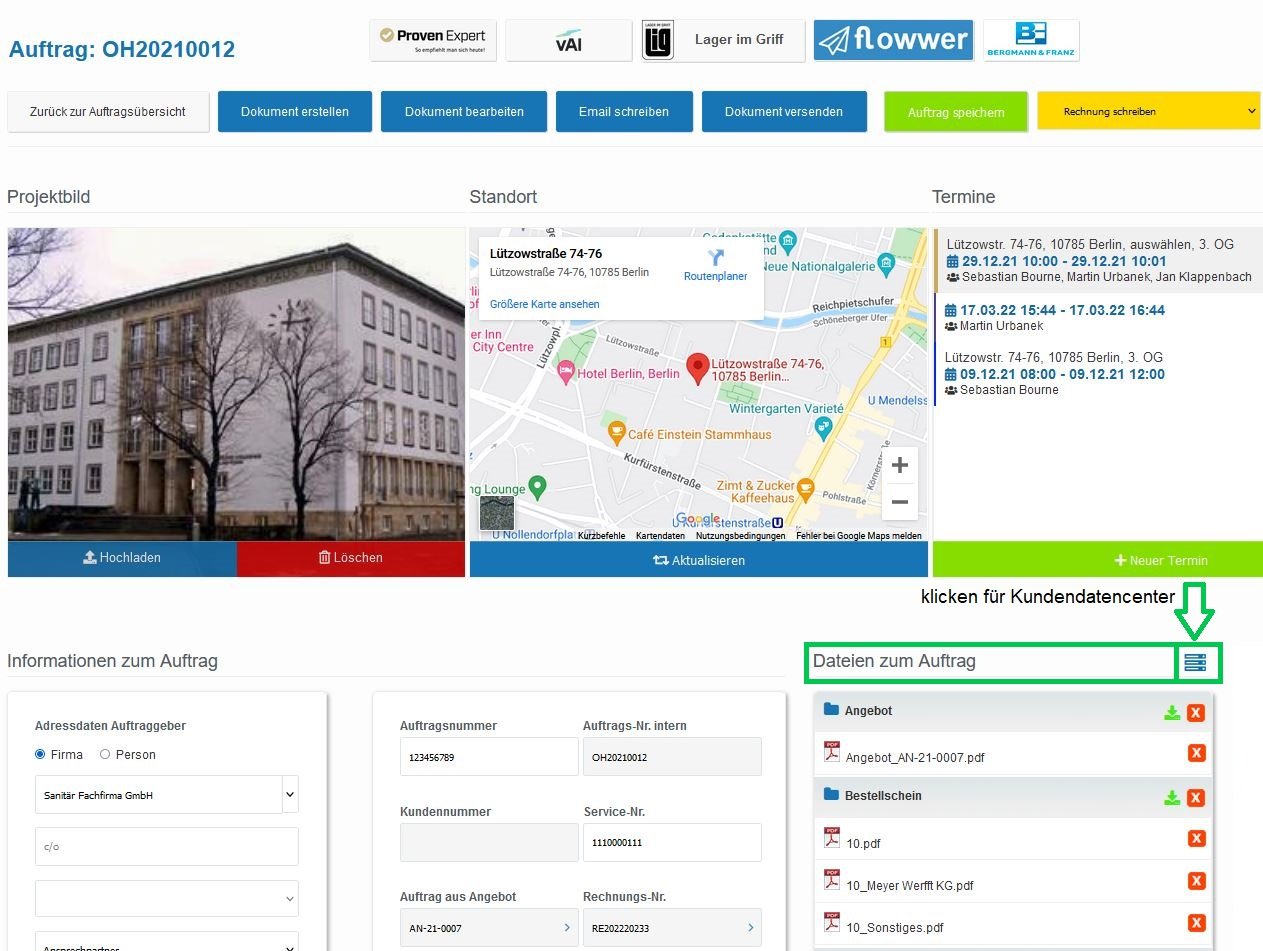Click the PDF icon of 10_Sonstiges.pdf
Viewport: 1263px width, 951px height.
pyautogui.click(x=832, y=922)
